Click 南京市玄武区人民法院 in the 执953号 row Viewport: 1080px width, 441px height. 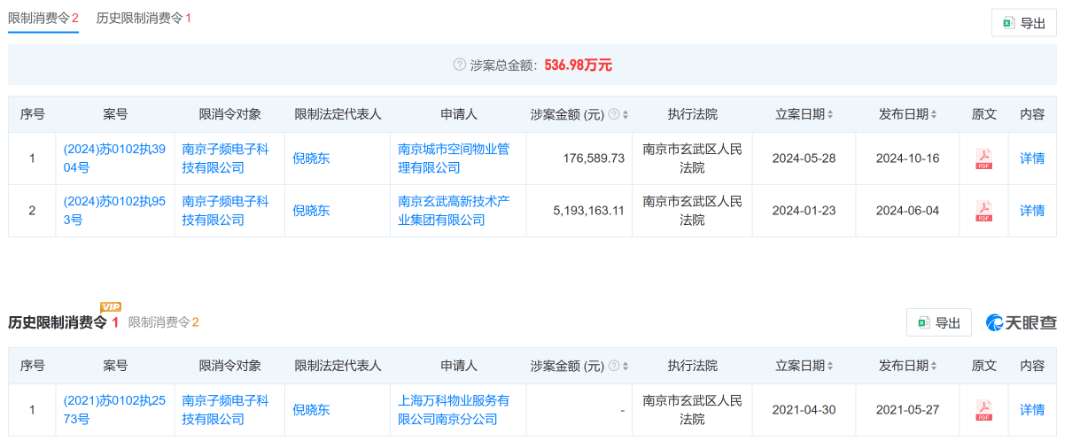[692, 211]
